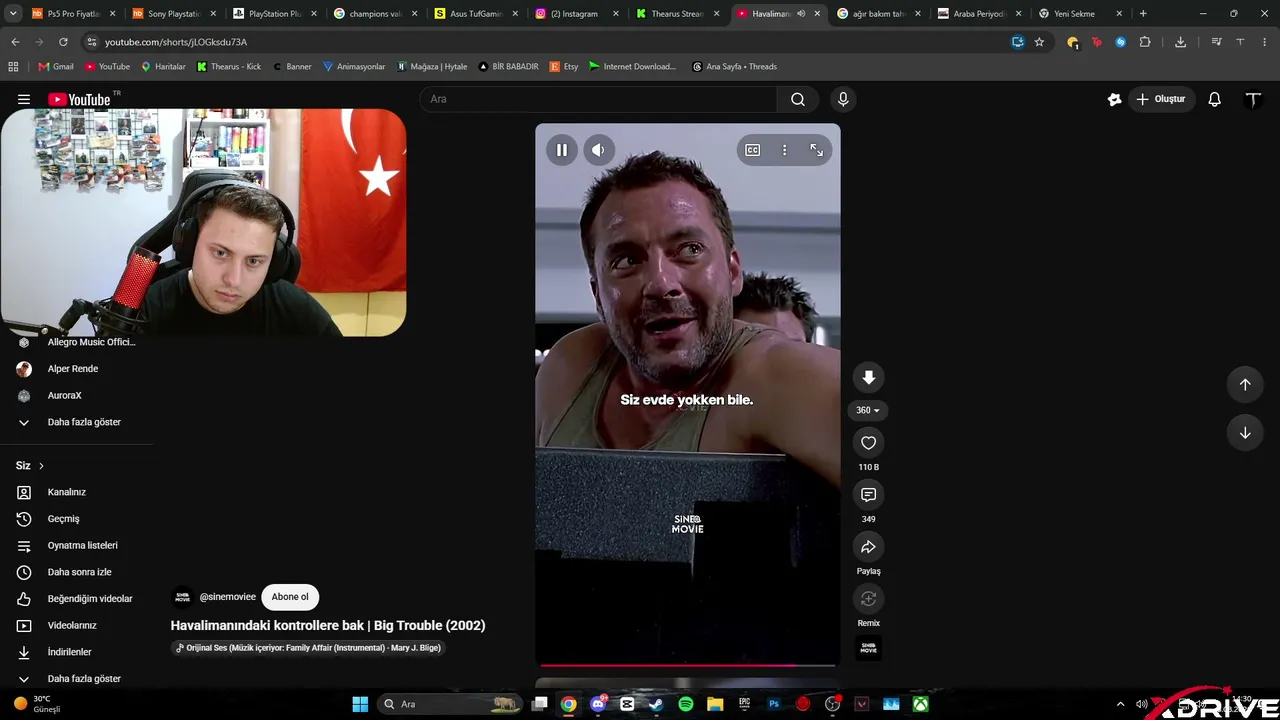This screenshot has height=720, width=1280.
Task: Open the Thearus - Kick bookmark
Action: 229,67
